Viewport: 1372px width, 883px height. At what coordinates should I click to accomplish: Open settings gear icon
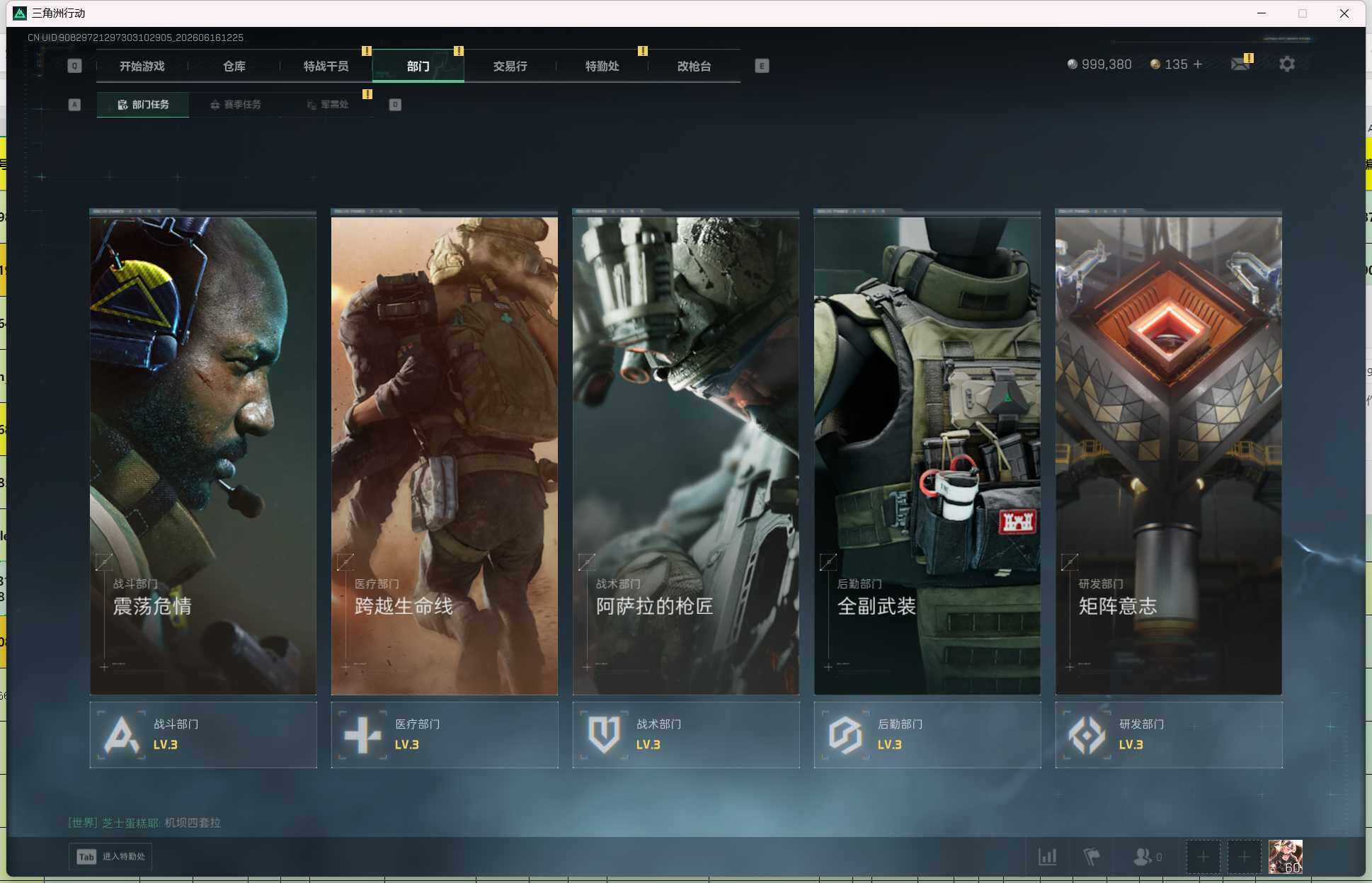(x=1287, y=64)
